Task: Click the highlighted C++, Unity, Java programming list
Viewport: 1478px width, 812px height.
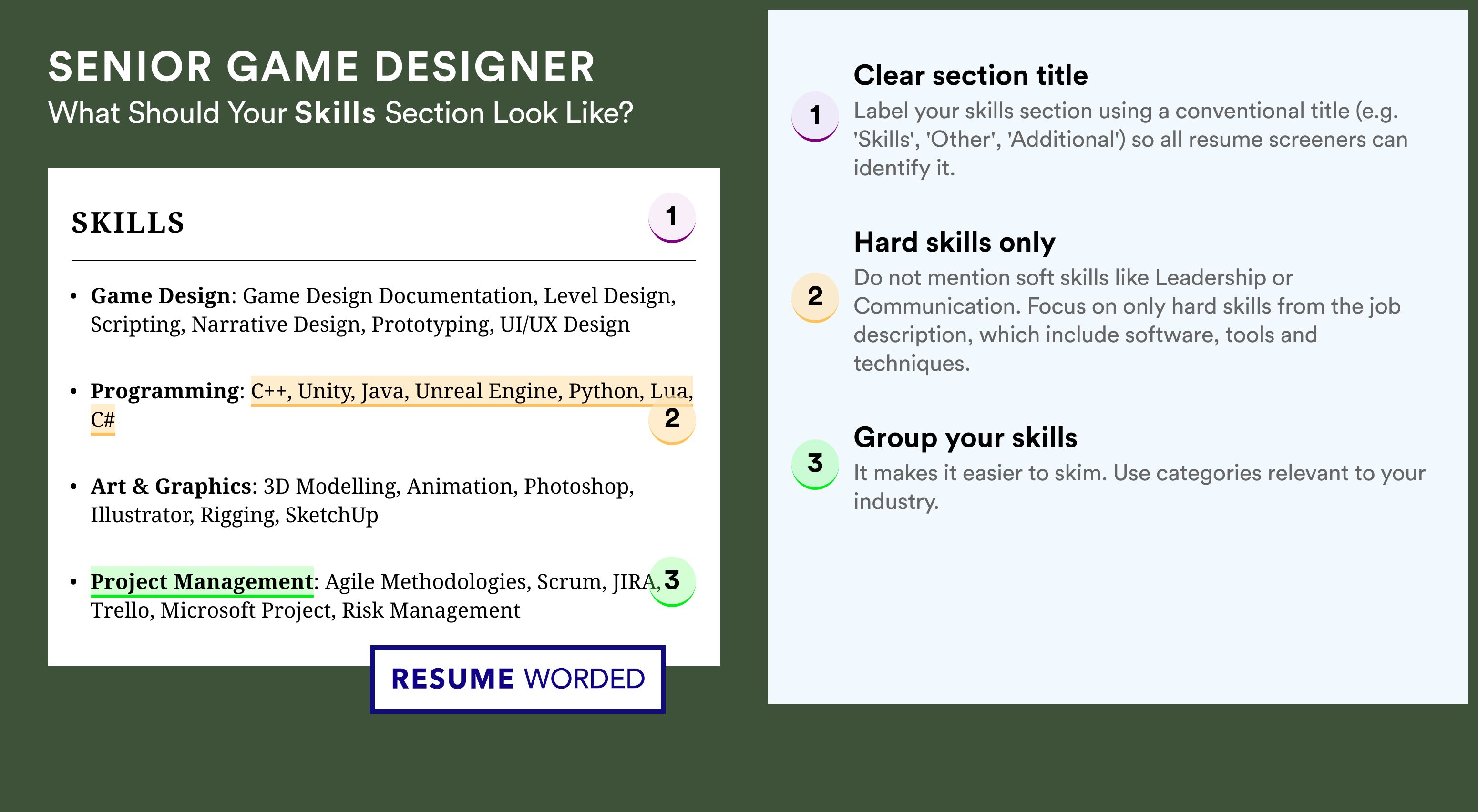Action: tap(472, 391)
